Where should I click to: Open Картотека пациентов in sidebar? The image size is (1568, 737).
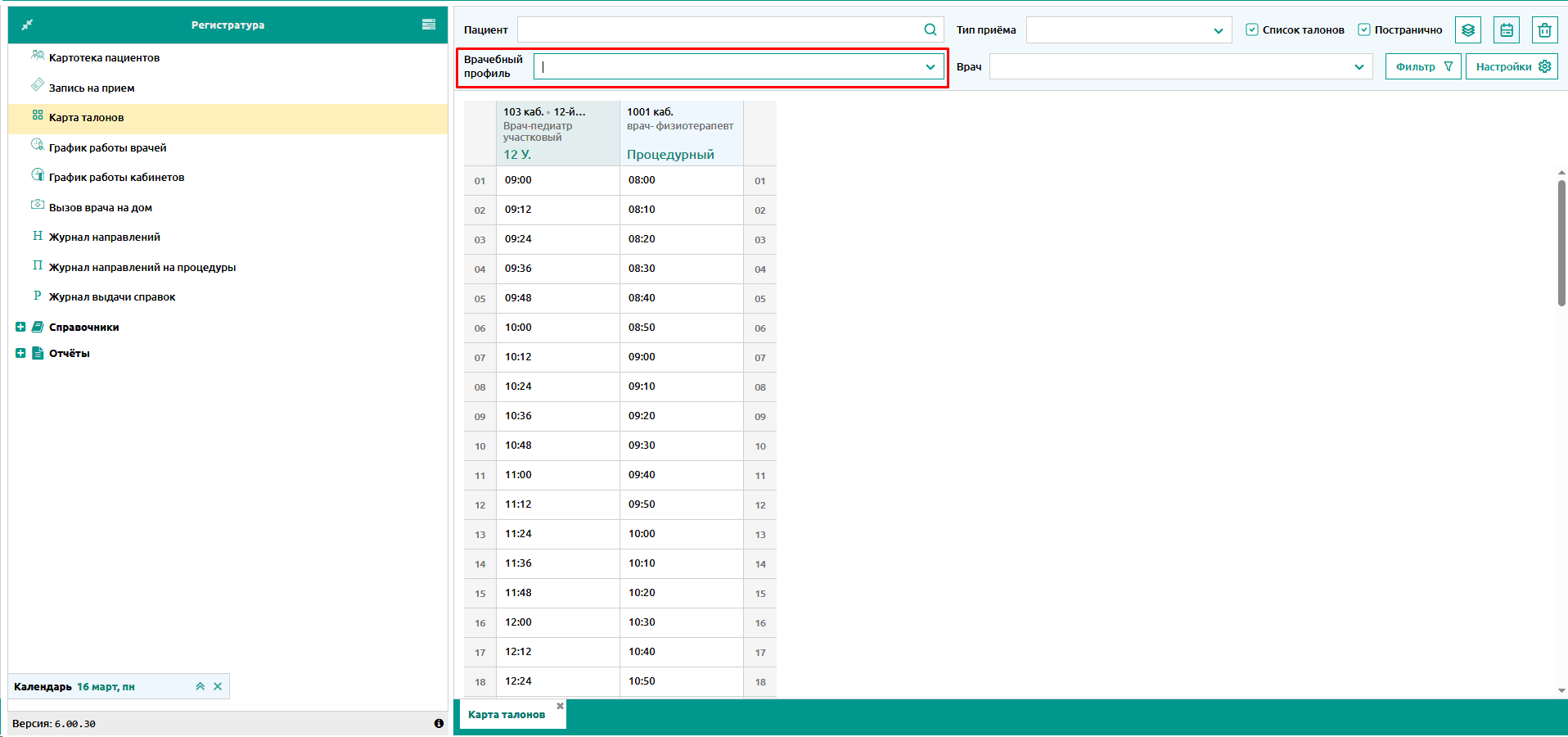point(104,58)
